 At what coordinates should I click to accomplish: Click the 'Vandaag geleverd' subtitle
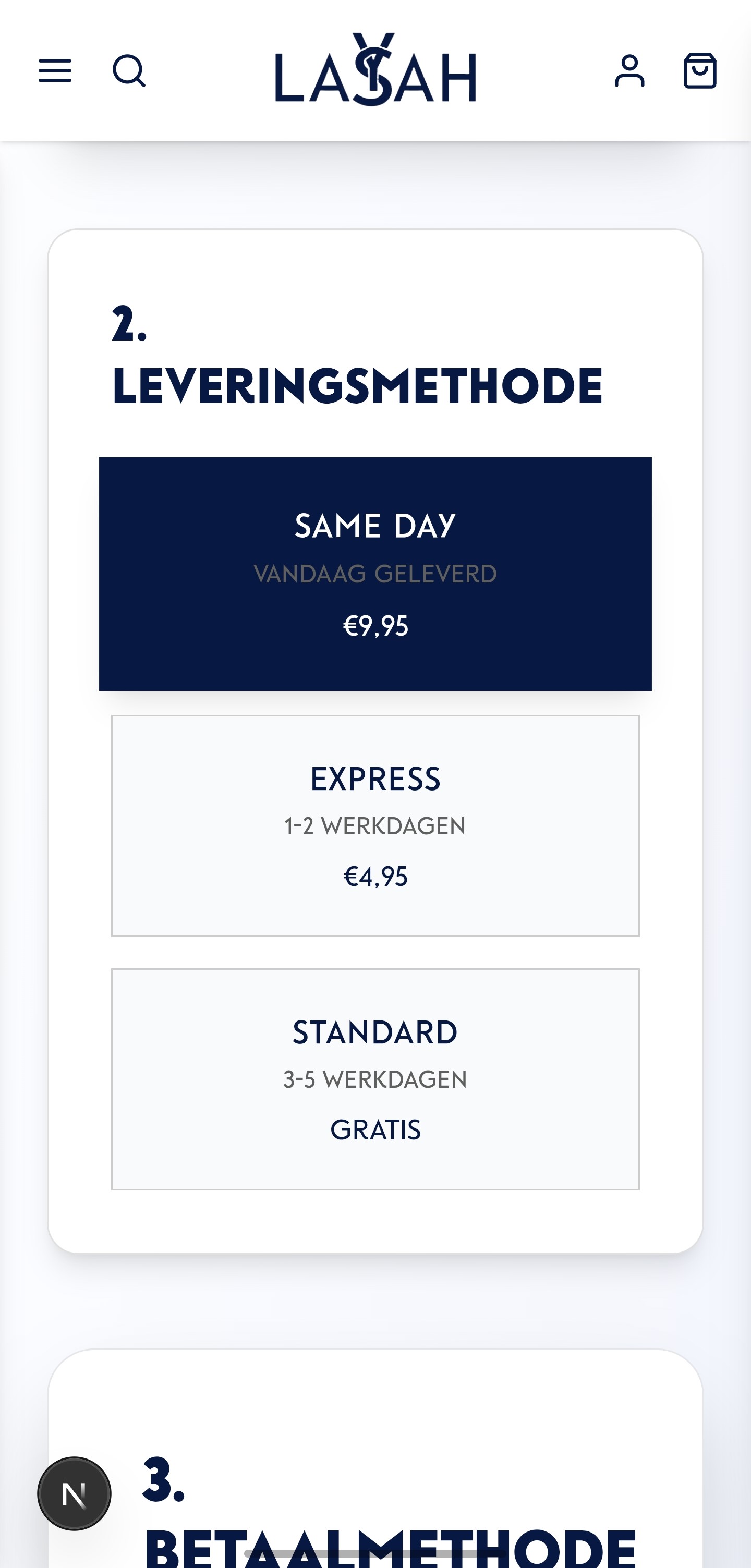coord(375,574)
